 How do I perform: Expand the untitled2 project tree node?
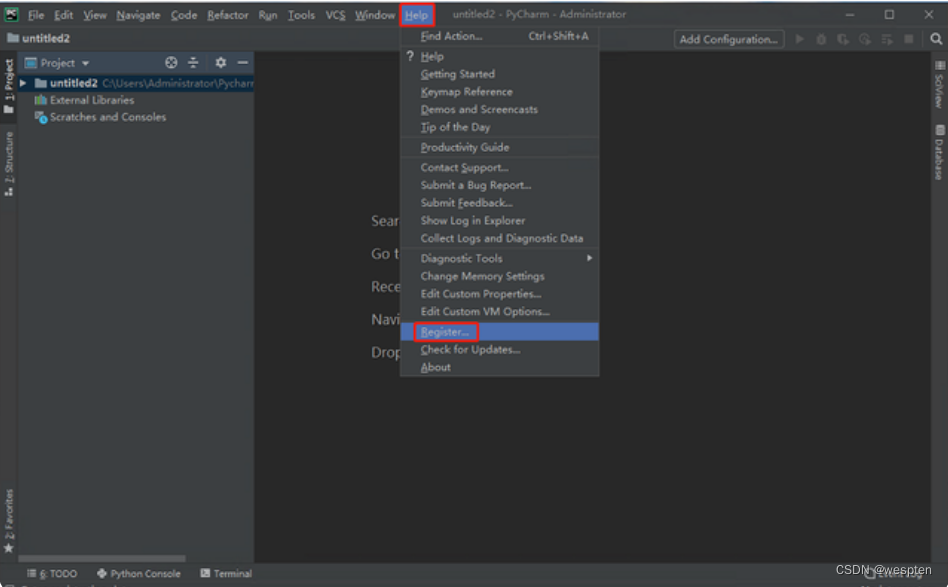[x=23, y=83]
